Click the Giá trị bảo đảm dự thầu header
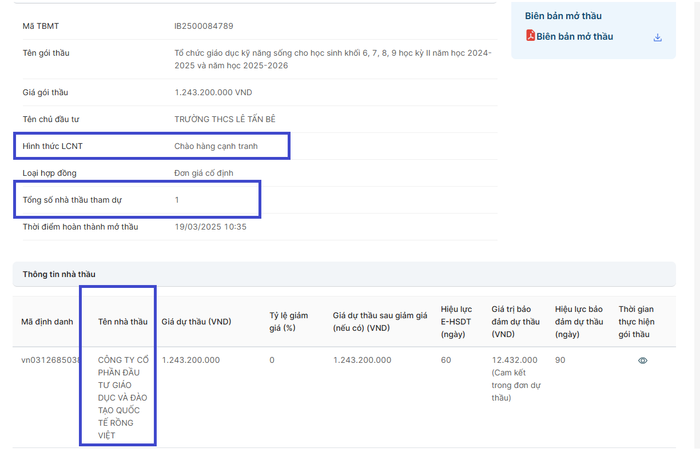Screen dimensions: 700x450 point(515,321)
